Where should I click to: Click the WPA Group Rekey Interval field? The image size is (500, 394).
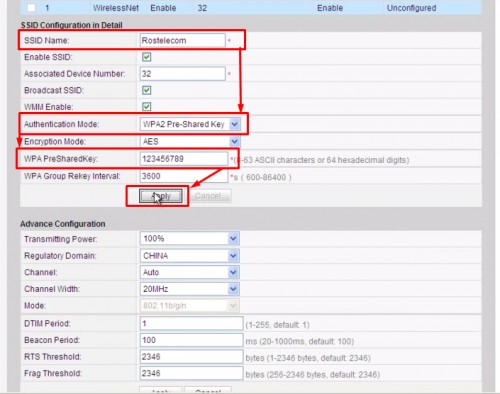184,176
